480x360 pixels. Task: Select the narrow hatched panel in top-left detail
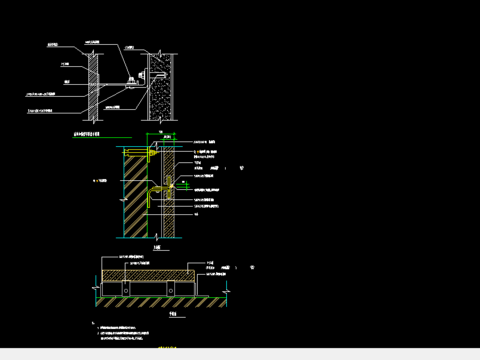click(x=93, y=87)
